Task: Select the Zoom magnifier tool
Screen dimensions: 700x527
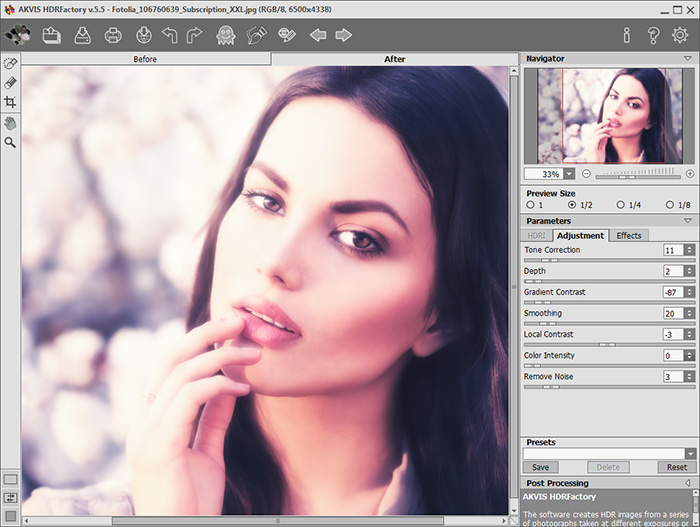Action: pyautogui.click(x=11, y=143)
